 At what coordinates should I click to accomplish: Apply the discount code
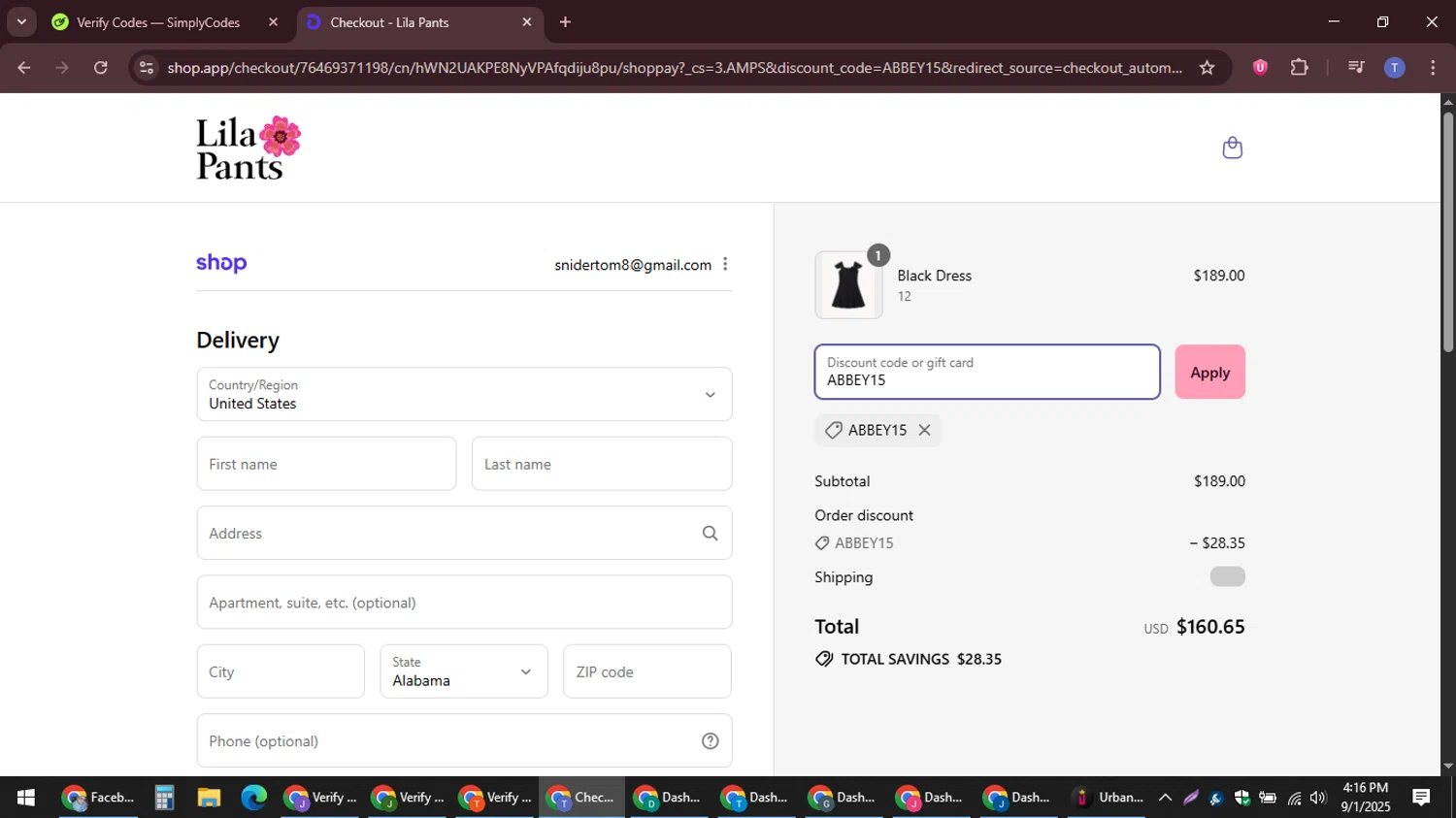click(1209, 372)
